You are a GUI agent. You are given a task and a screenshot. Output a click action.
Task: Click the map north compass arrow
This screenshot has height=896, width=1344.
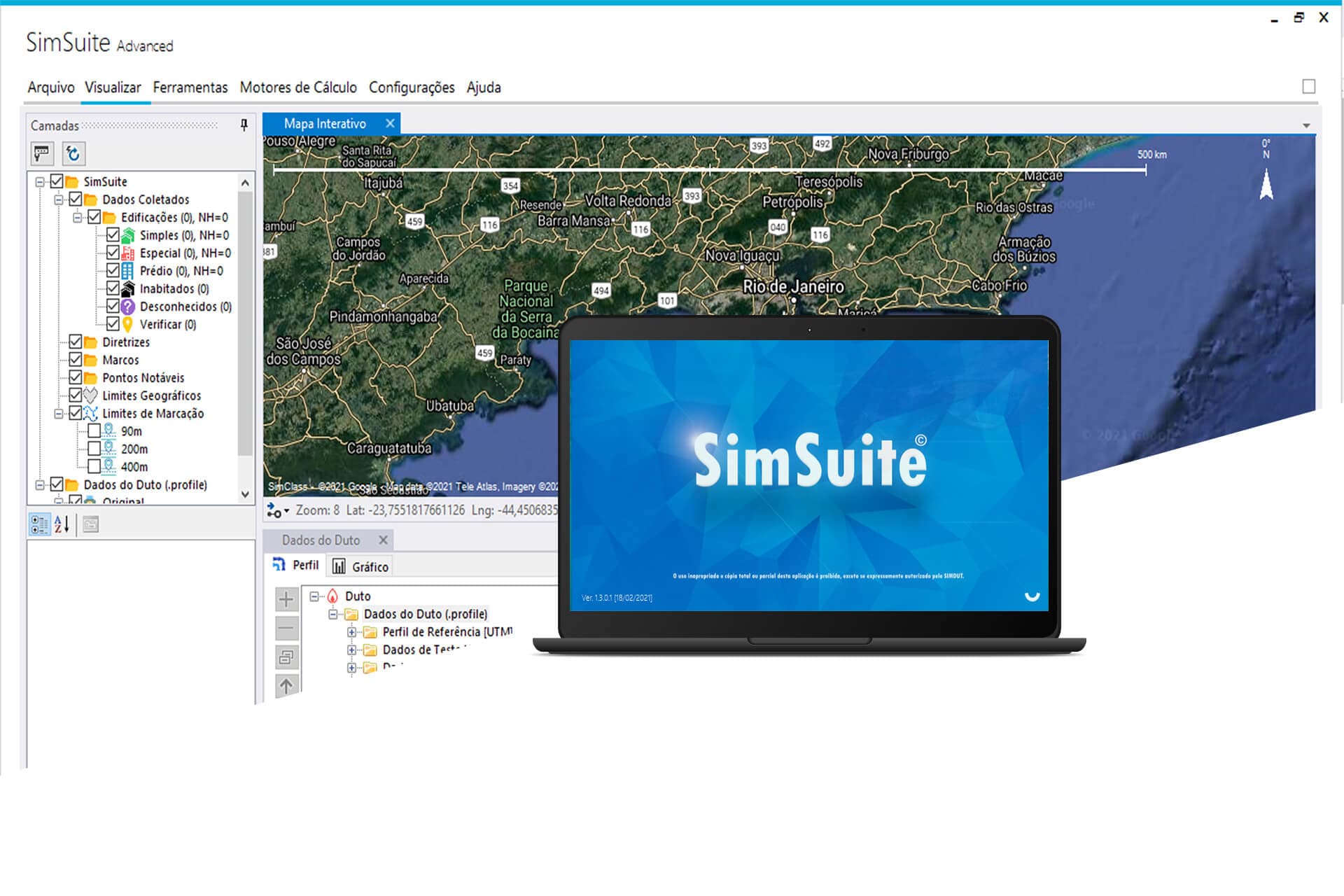tap(1266, 185)
